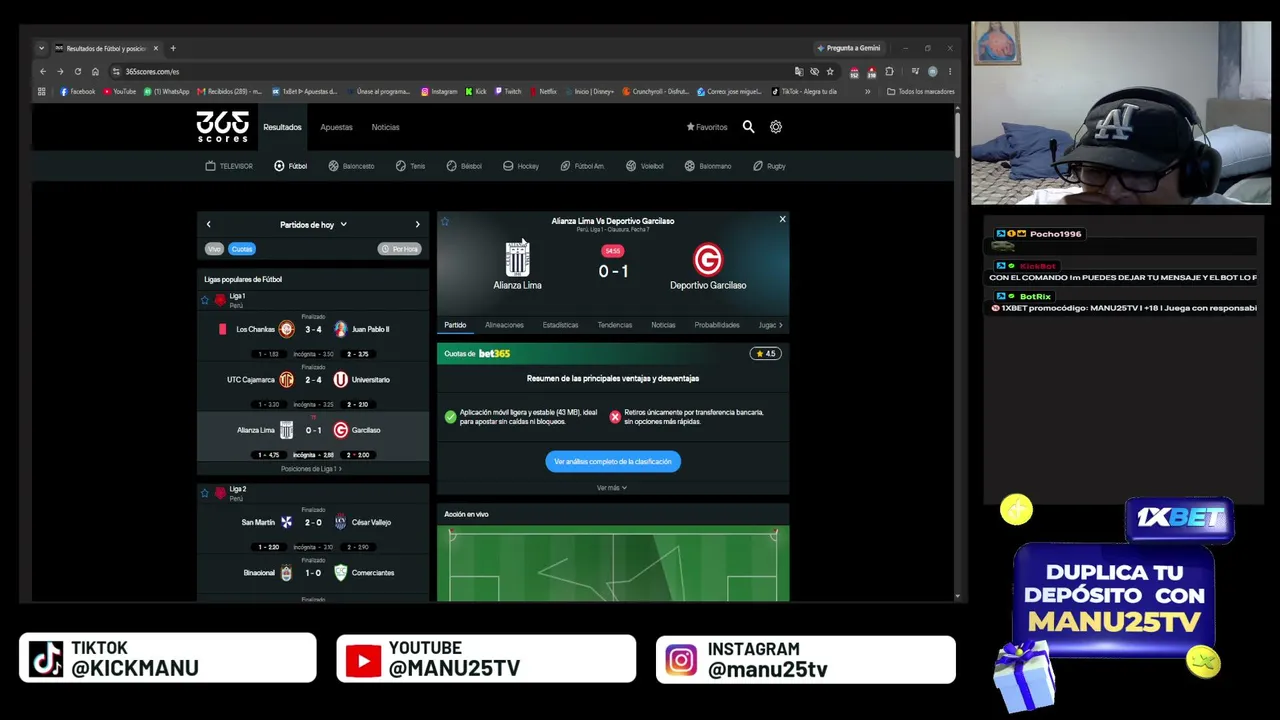Bookmark this page with the star icon
1280x720 pixels.
click(830, 72)
